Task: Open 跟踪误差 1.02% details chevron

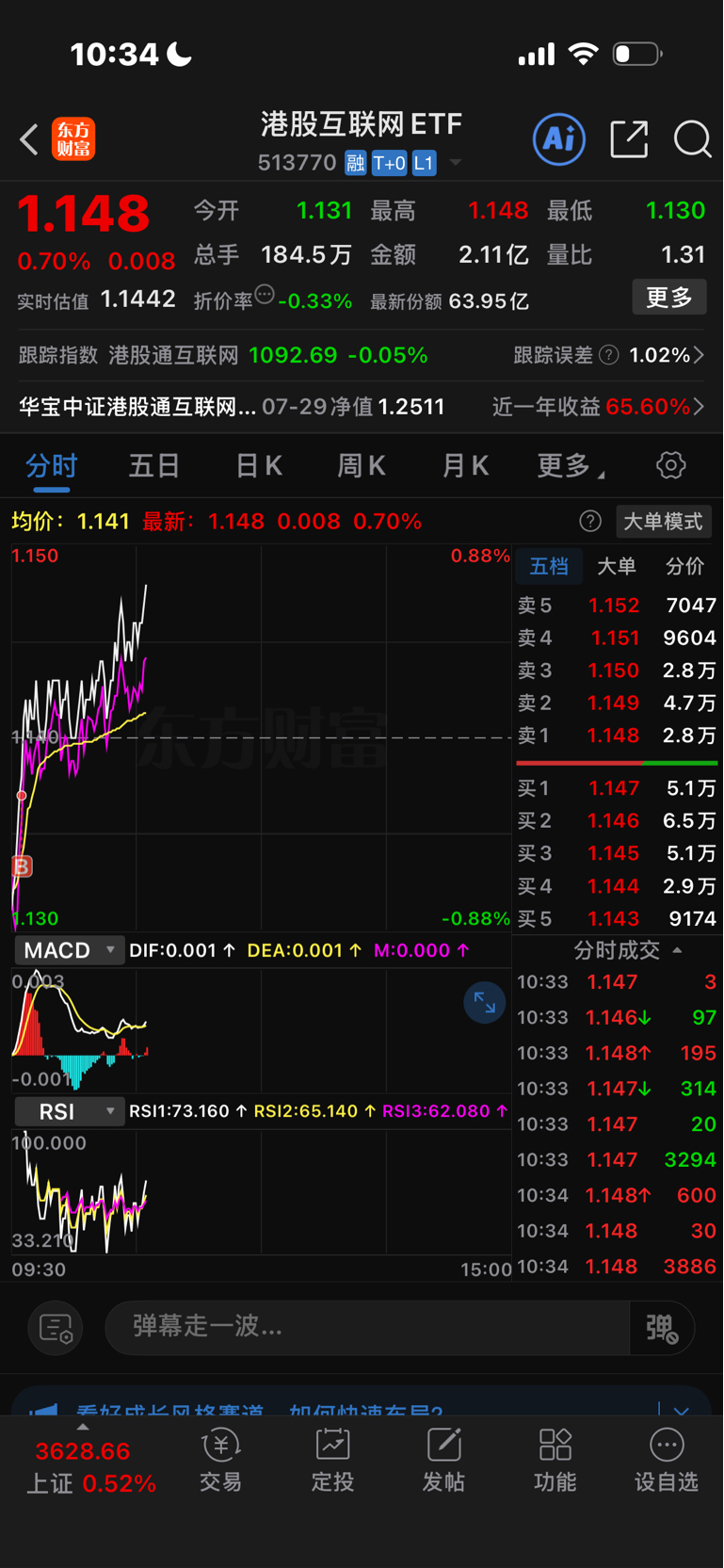Action: 699,355
